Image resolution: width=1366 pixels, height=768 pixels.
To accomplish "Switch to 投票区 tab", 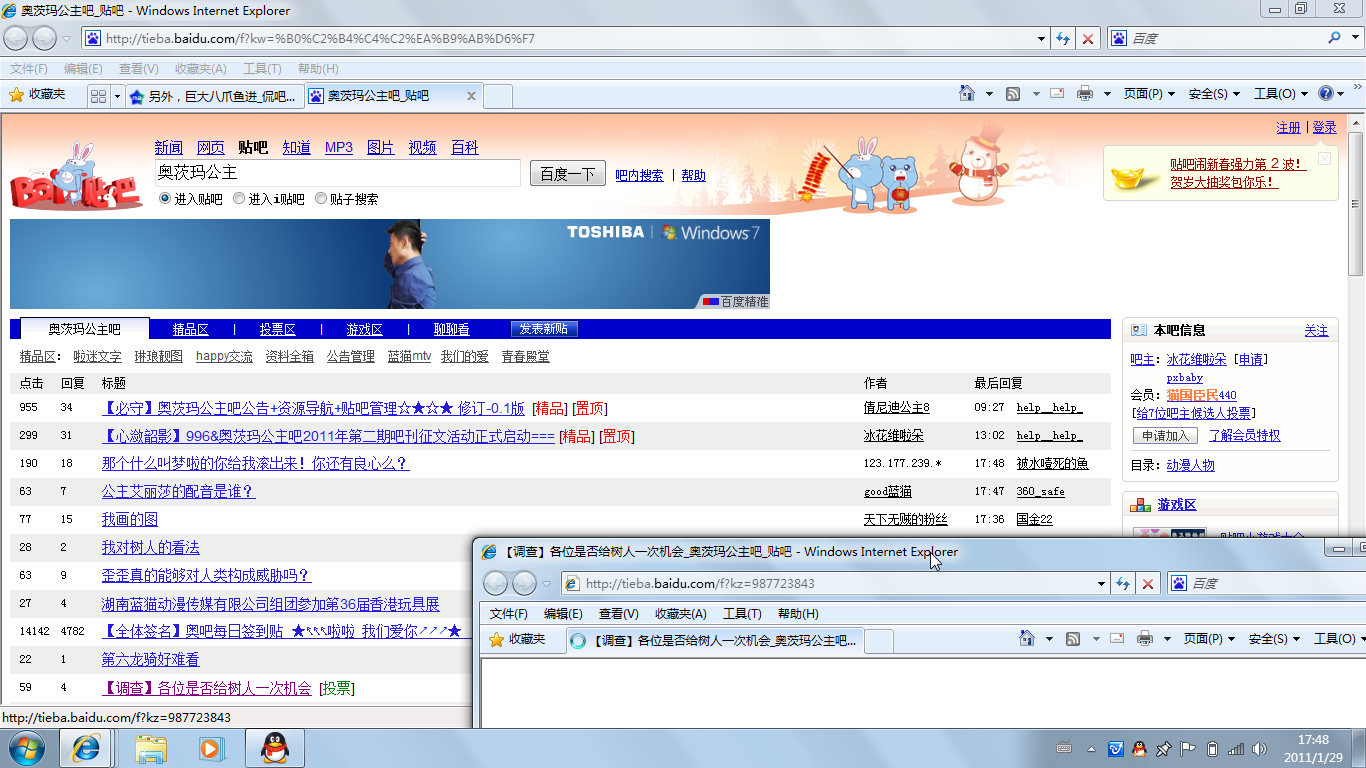I will click(277, 329).
